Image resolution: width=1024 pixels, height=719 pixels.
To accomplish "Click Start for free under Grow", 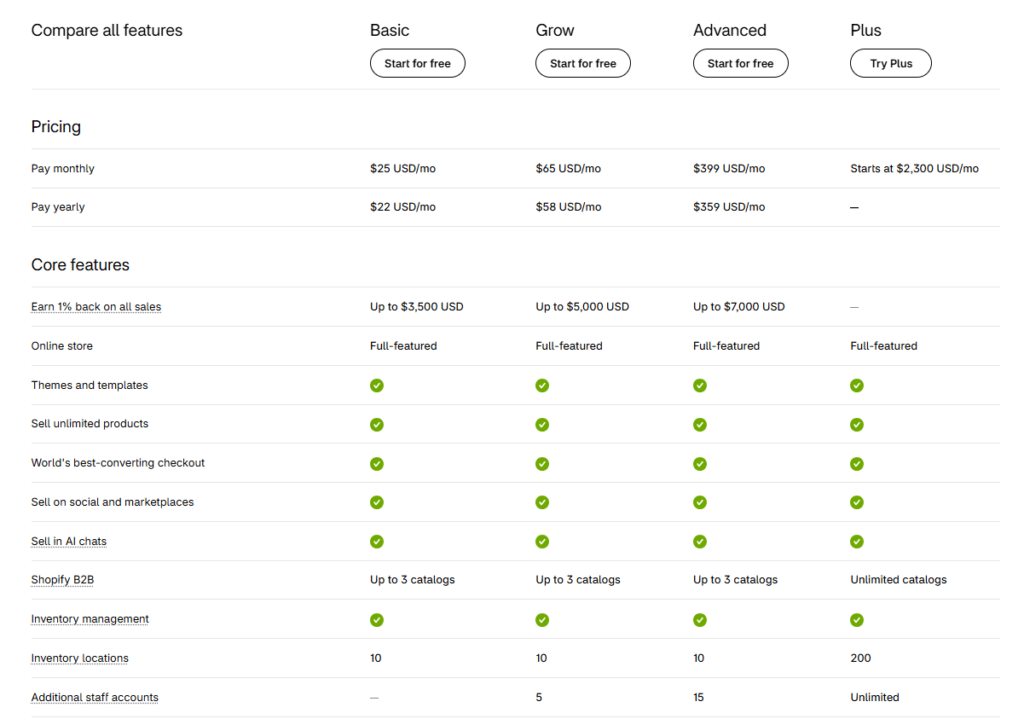I will (583, 63).
